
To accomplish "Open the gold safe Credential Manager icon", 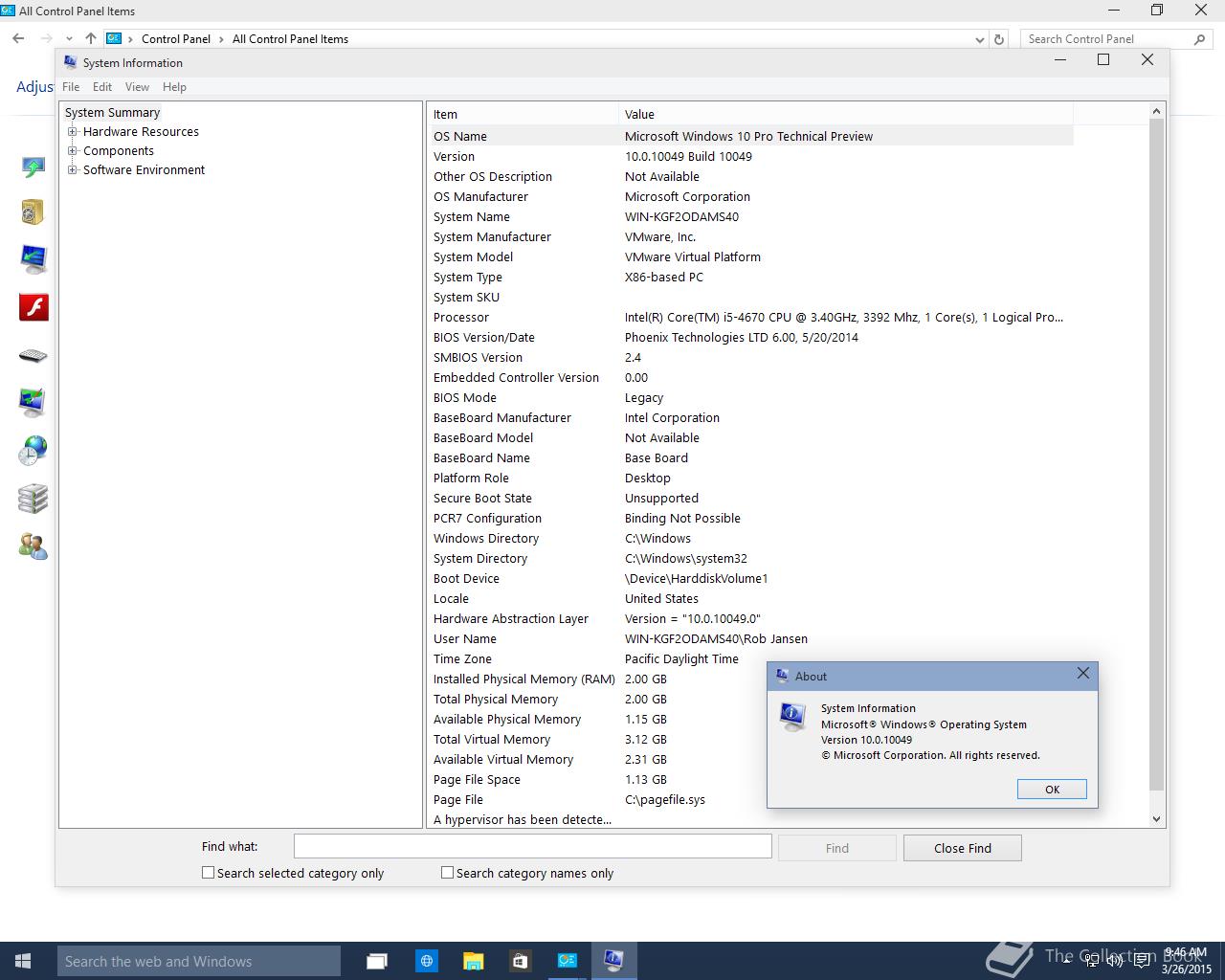I will (x=33, y=212).
